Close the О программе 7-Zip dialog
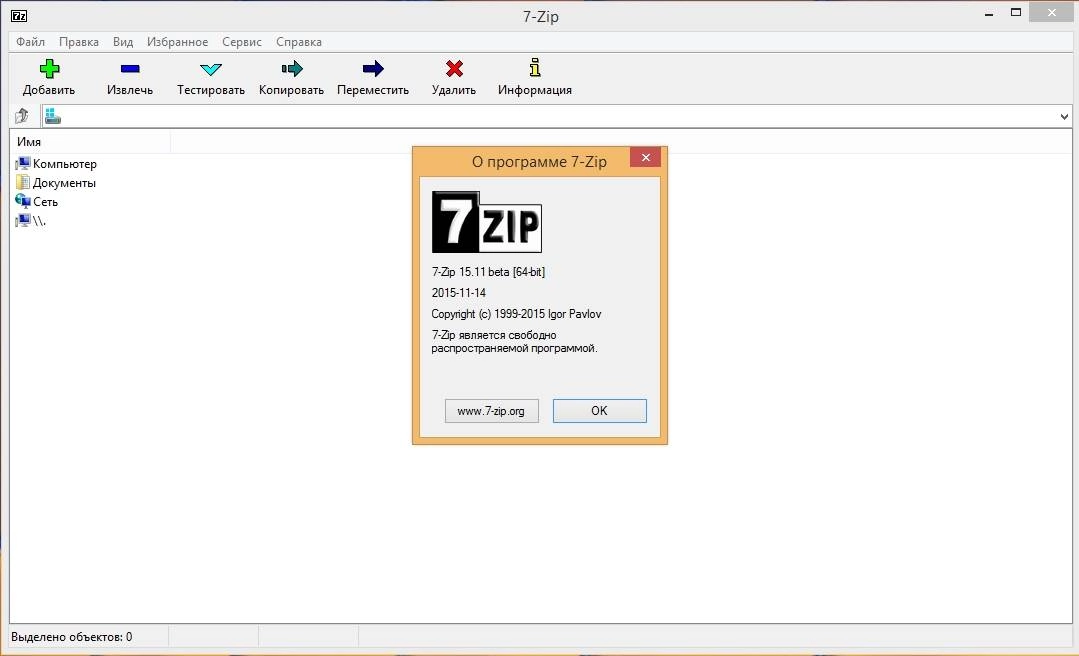Viewport: 1079px width, 656px height. pos(645,157)
